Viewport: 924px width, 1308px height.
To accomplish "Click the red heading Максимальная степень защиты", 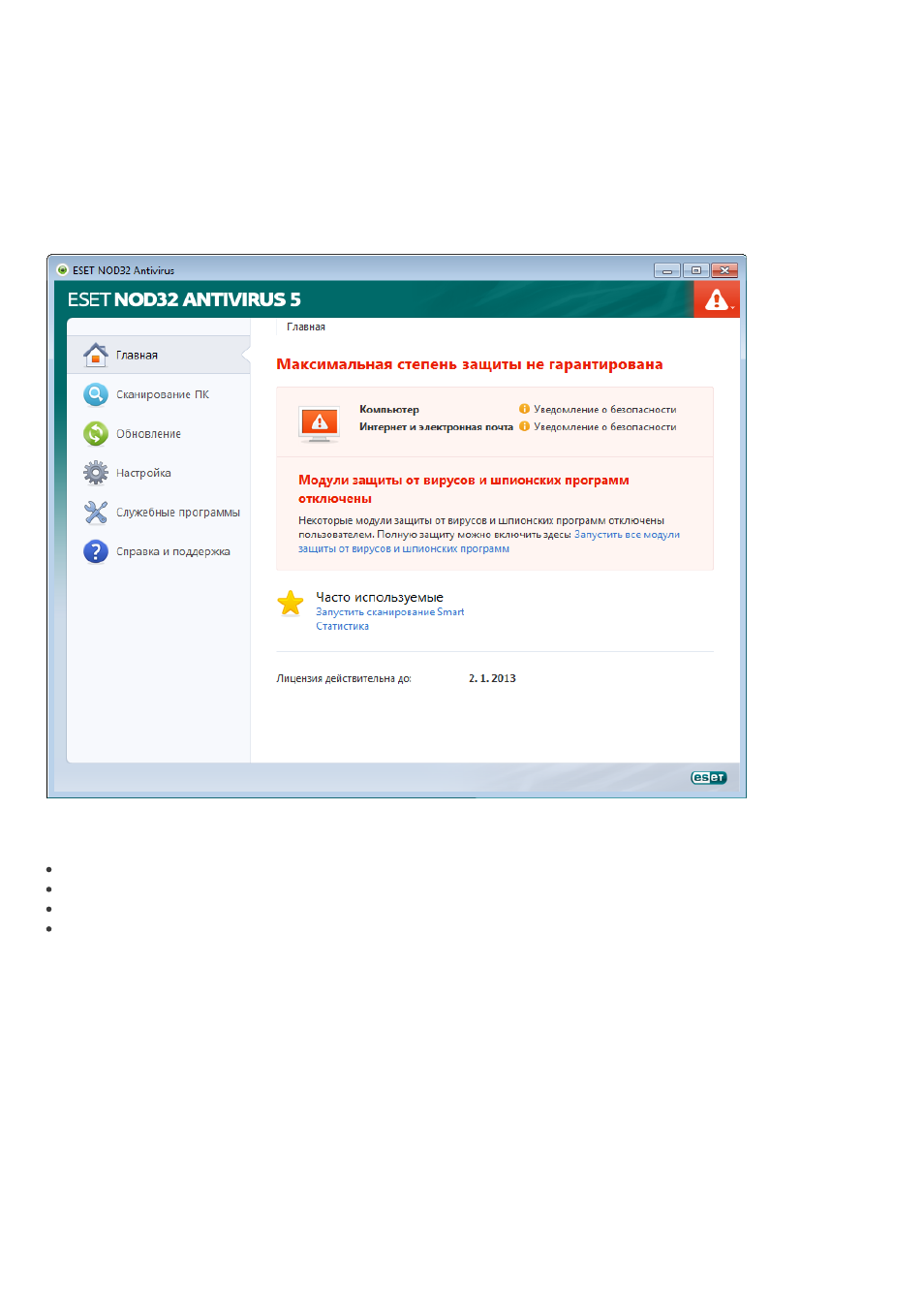I will 470,364.
